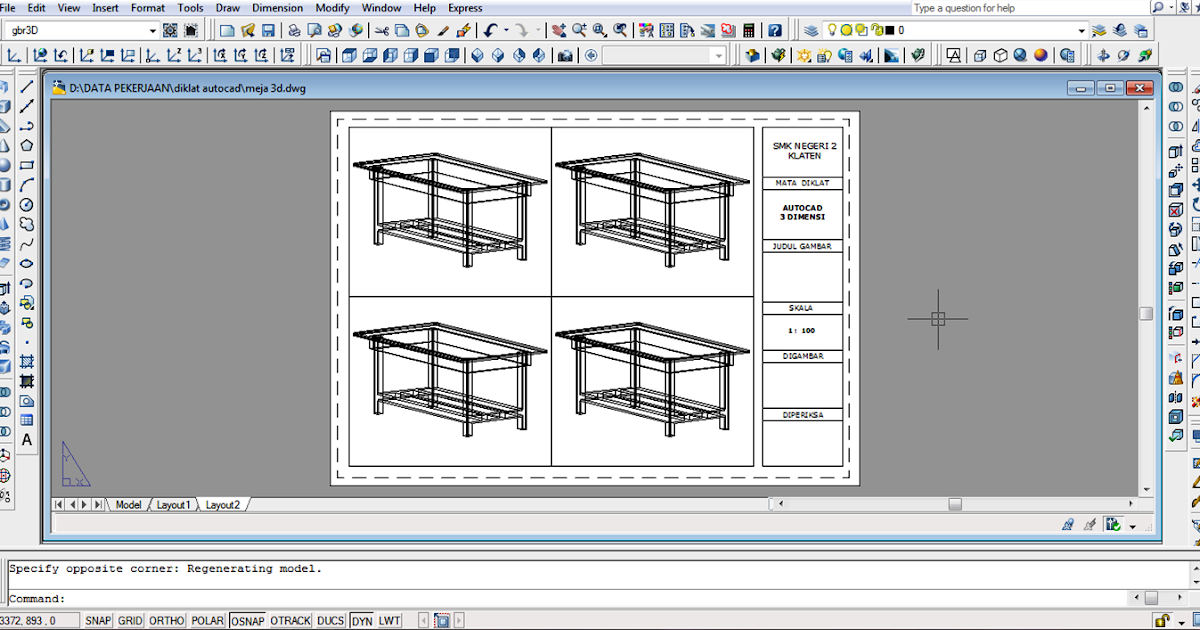Image resolution: width=1200 pixels, height=630 pixels.
Task: Toggle OSNAP object snap
Action: click(x=246, y=621)
